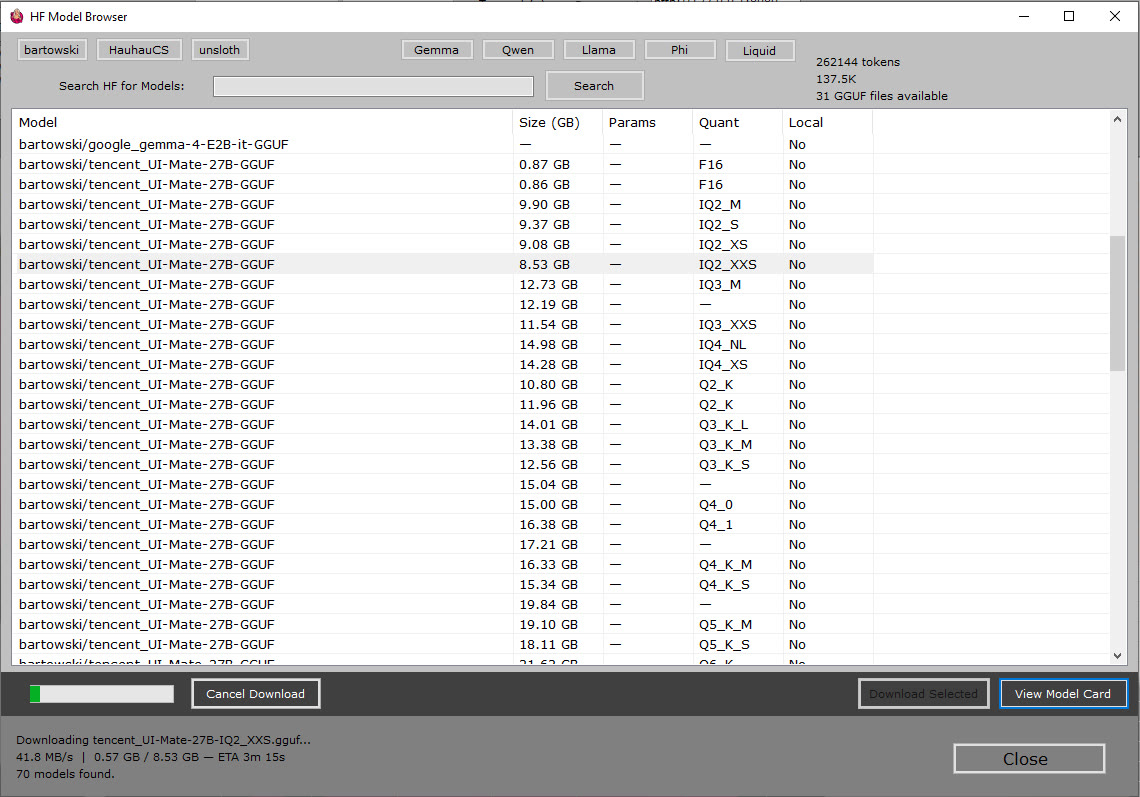Select the 0.87 GB F16 row
Screen dimensions: 1140x797
click(x=443, y=164)
